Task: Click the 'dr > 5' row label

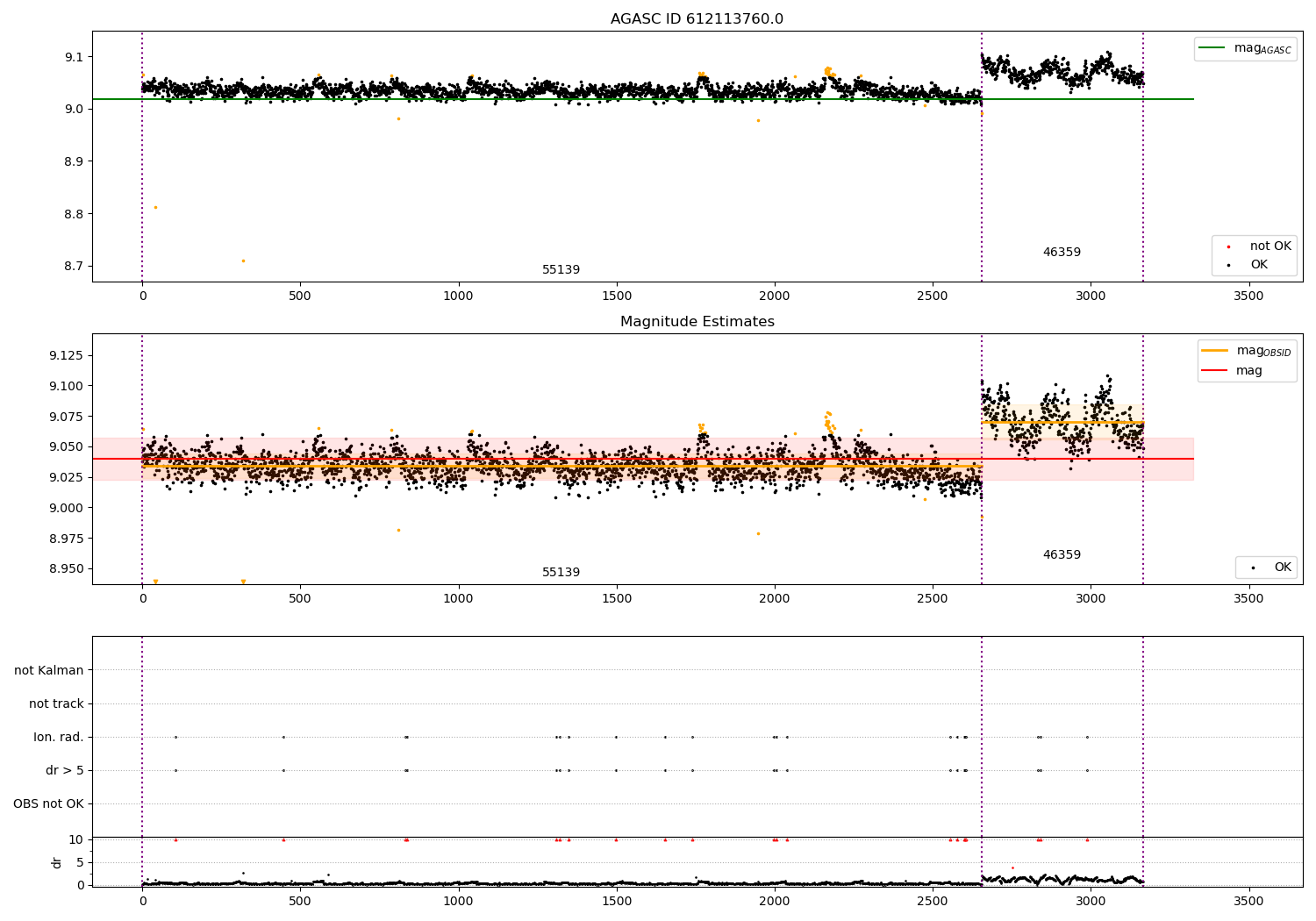Action: point(65,771)
